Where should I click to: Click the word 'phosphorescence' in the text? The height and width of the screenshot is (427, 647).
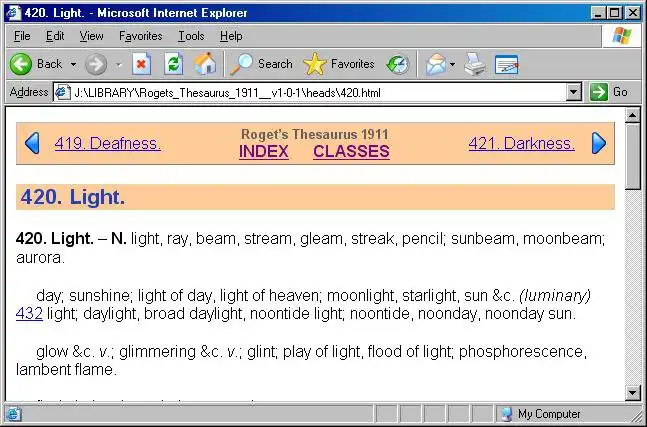[521, 352]
